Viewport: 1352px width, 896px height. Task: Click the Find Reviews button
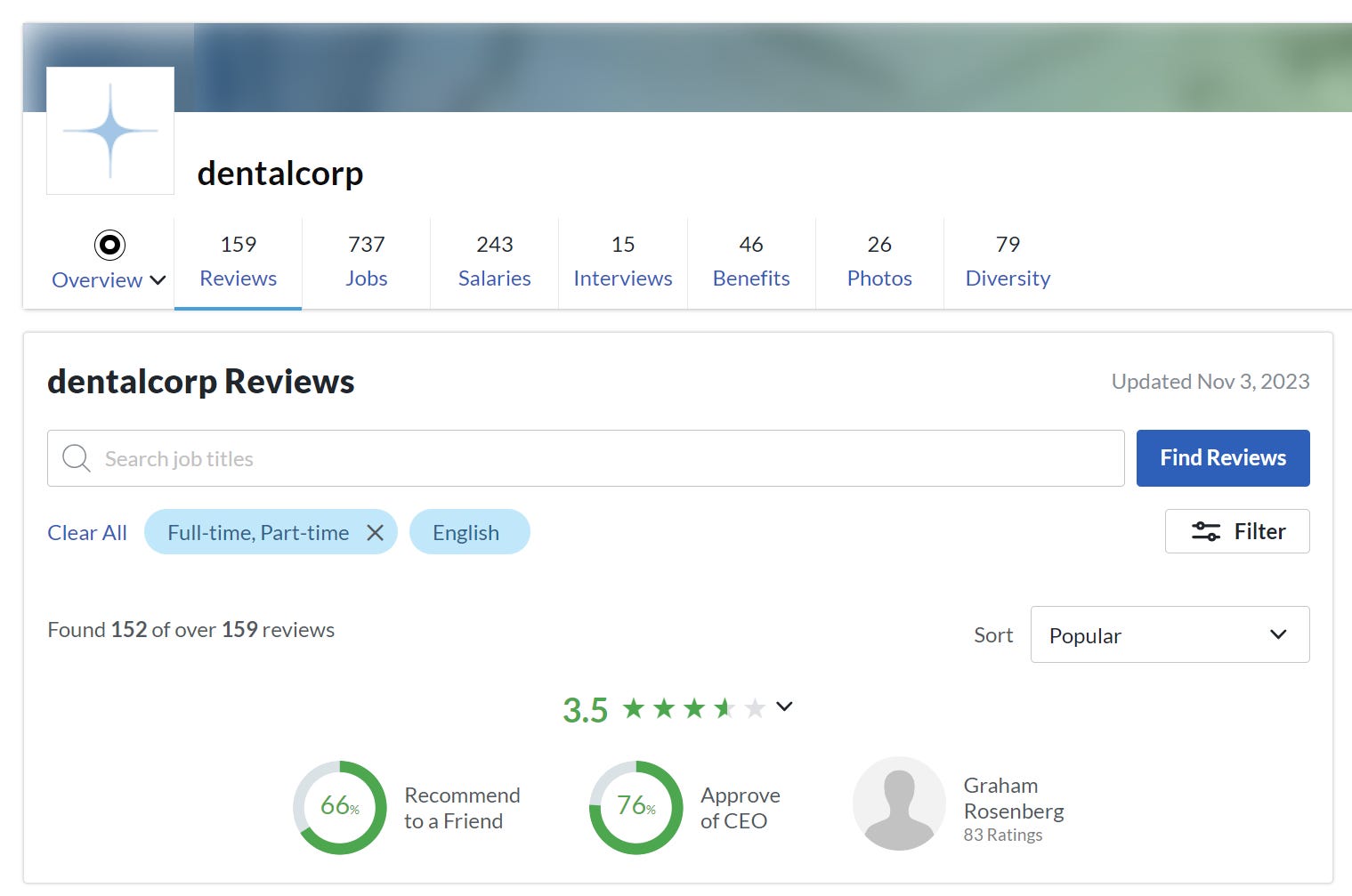1223,458
